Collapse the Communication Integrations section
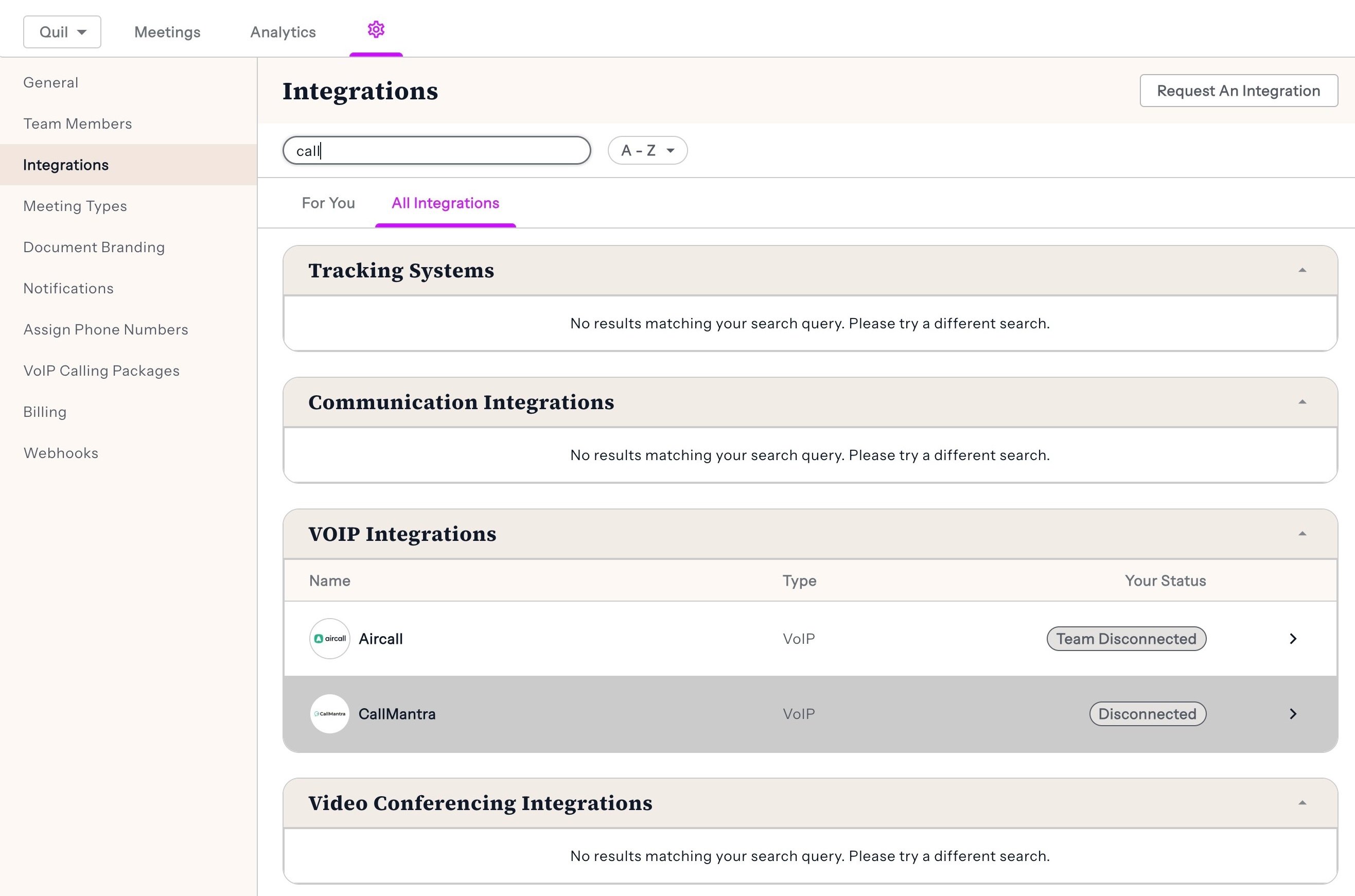1355x896 pixels. coord(1302,402)
